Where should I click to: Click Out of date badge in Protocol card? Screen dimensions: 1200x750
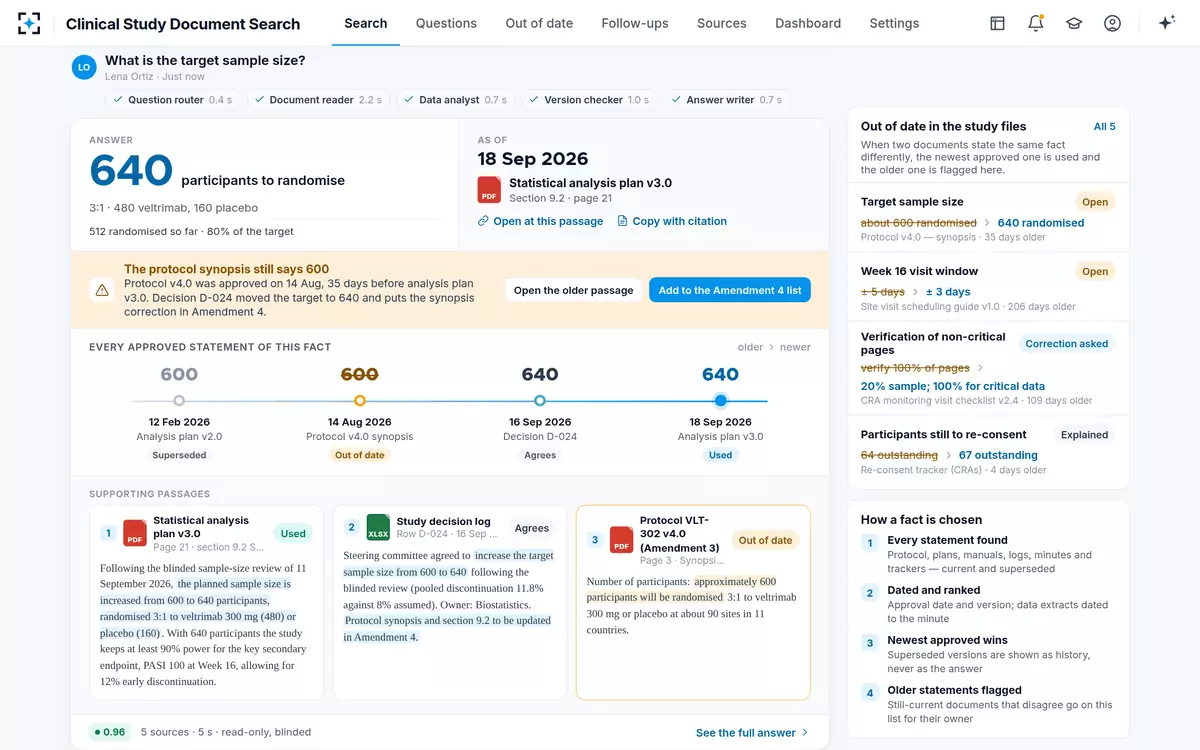(765, 541)
